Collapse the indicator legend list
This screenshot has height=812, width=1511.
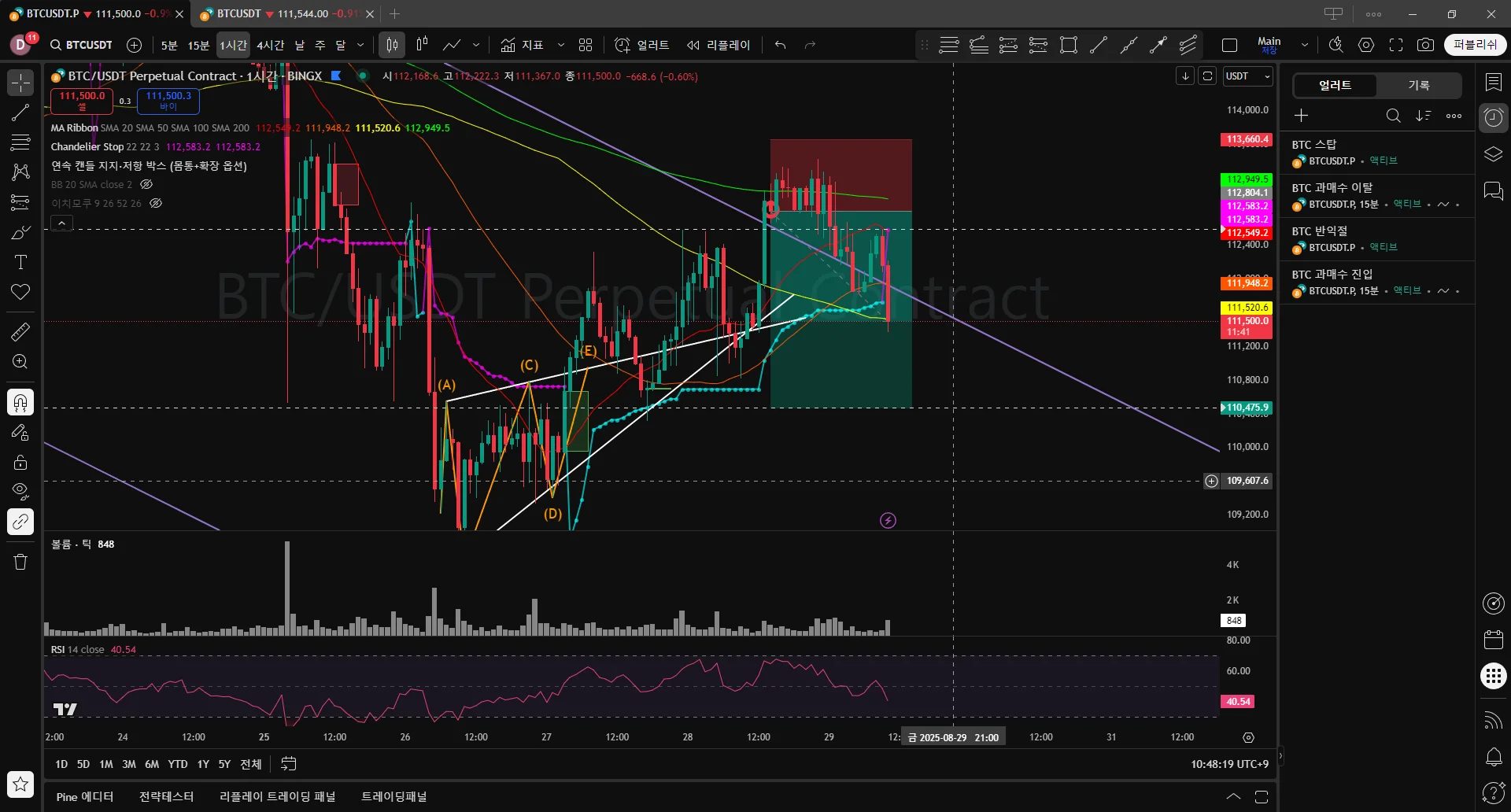click(x=61, y=223)
